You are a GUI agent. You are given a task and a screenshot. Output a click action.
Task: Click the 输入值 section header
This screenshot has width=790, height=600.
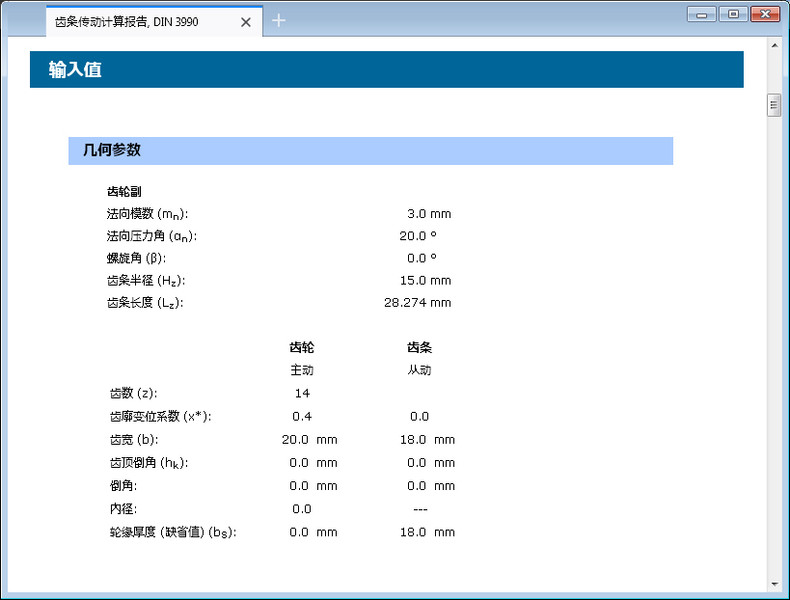point(76,70)
